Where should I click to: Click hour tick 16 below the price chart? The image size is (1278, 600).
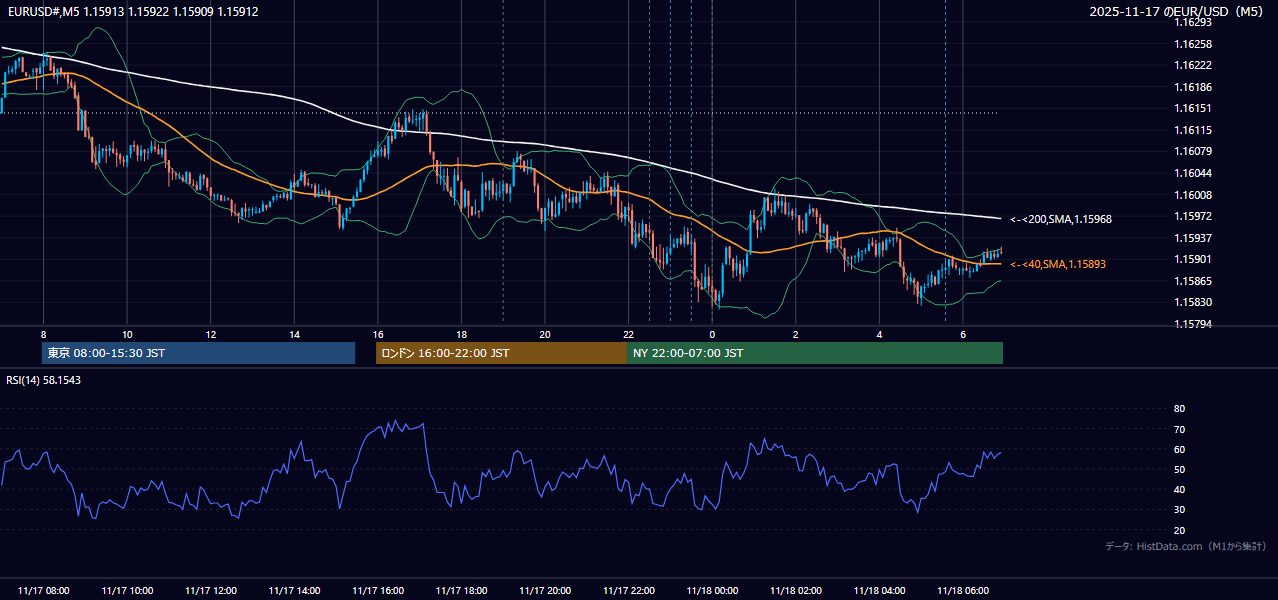378,334
